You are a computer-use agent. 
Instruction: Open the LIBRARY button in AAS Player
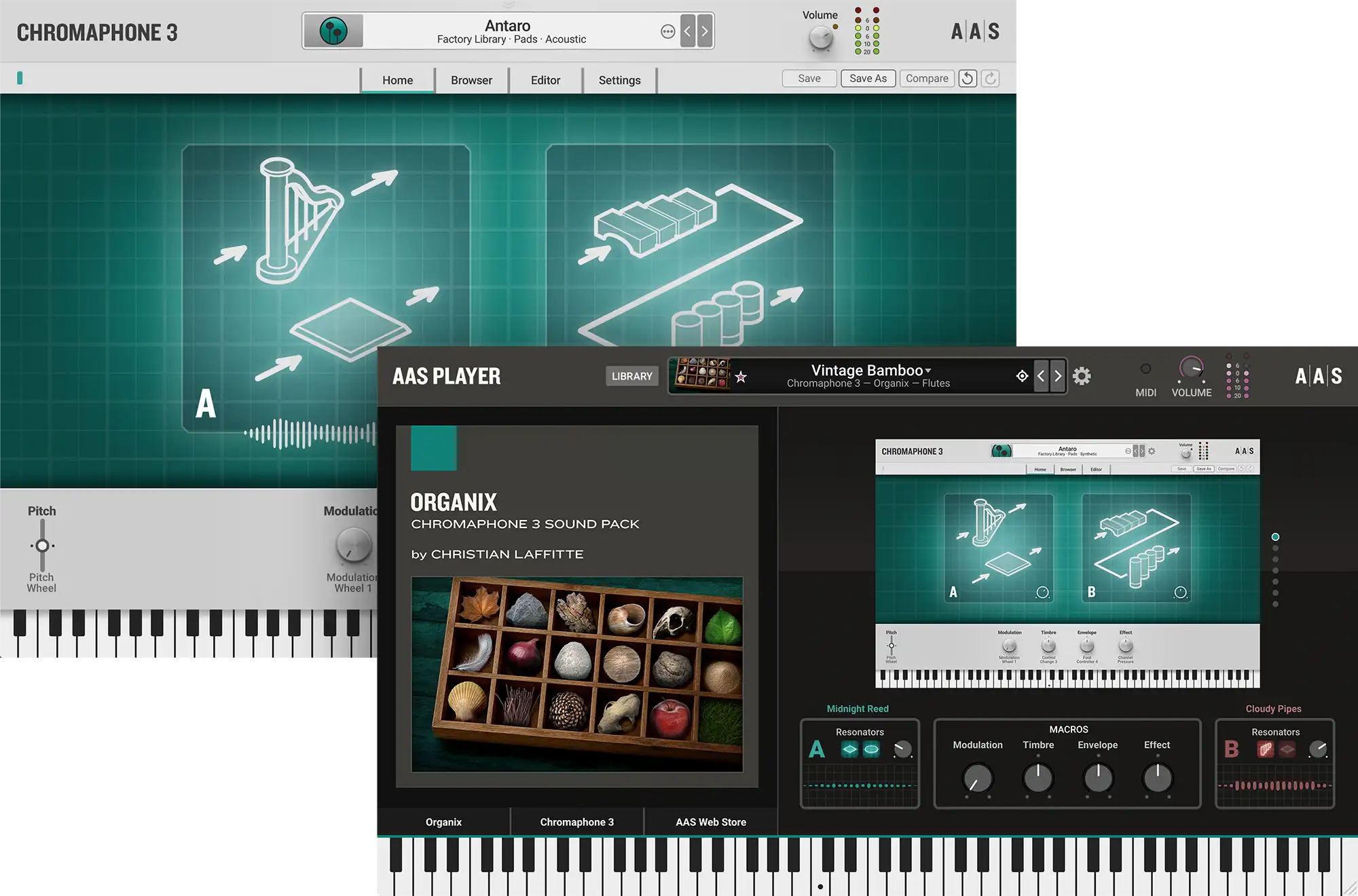pyautogui.click(x=631, y=376)
